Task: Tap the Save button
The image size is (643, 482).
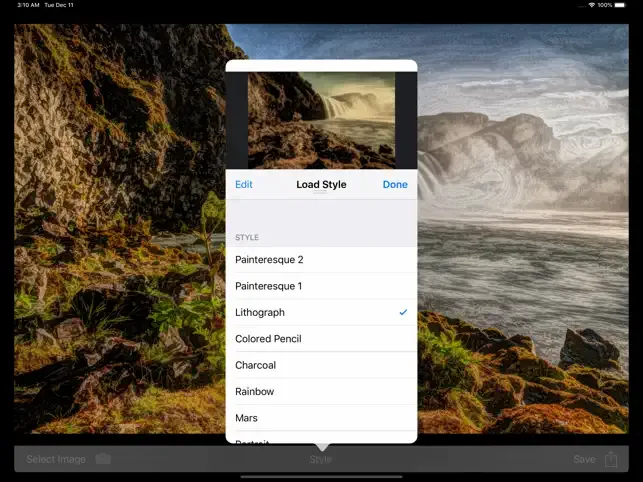Action: pos(584,459)
